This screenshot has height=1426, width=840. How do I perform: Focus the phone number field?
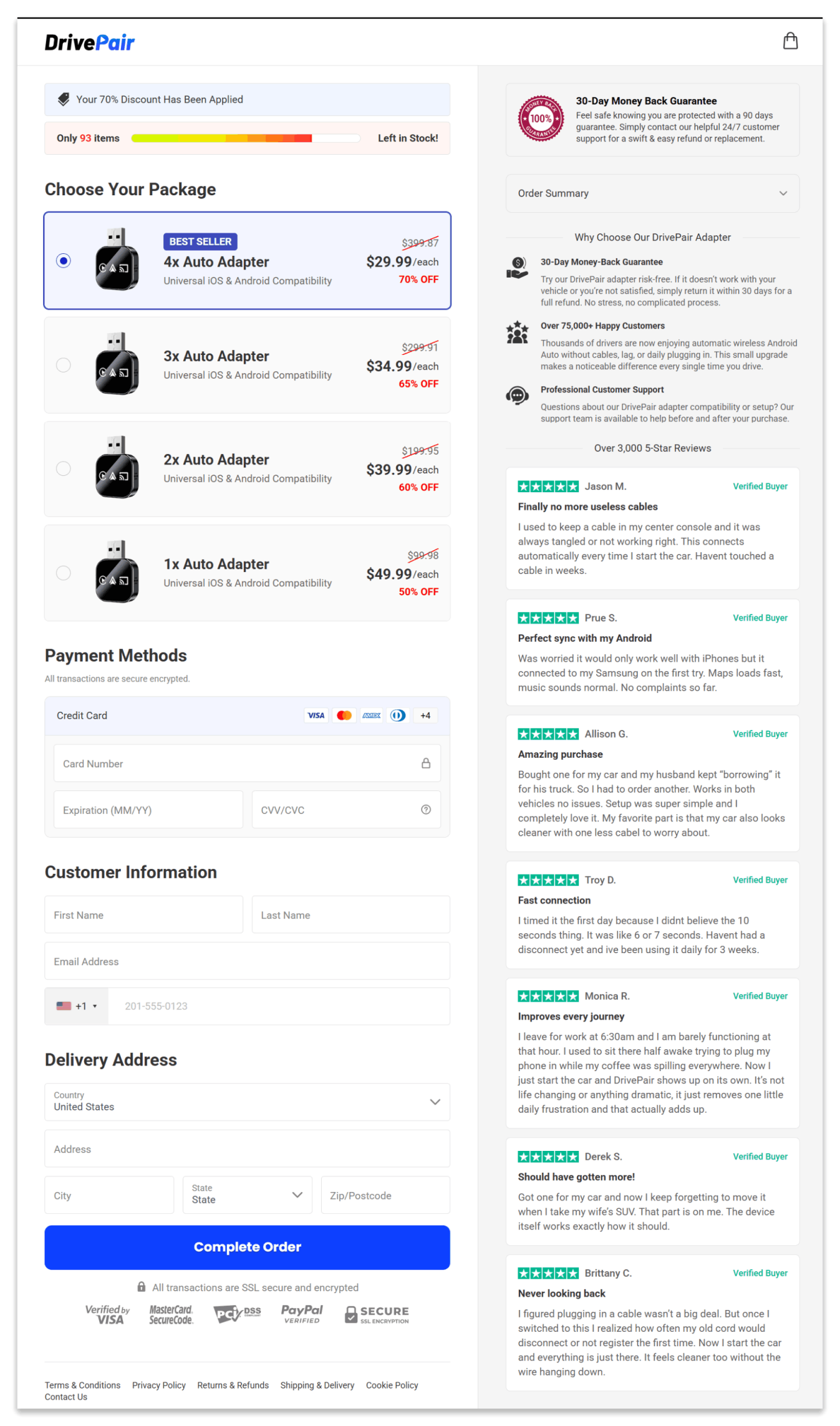pos(279,1006)
